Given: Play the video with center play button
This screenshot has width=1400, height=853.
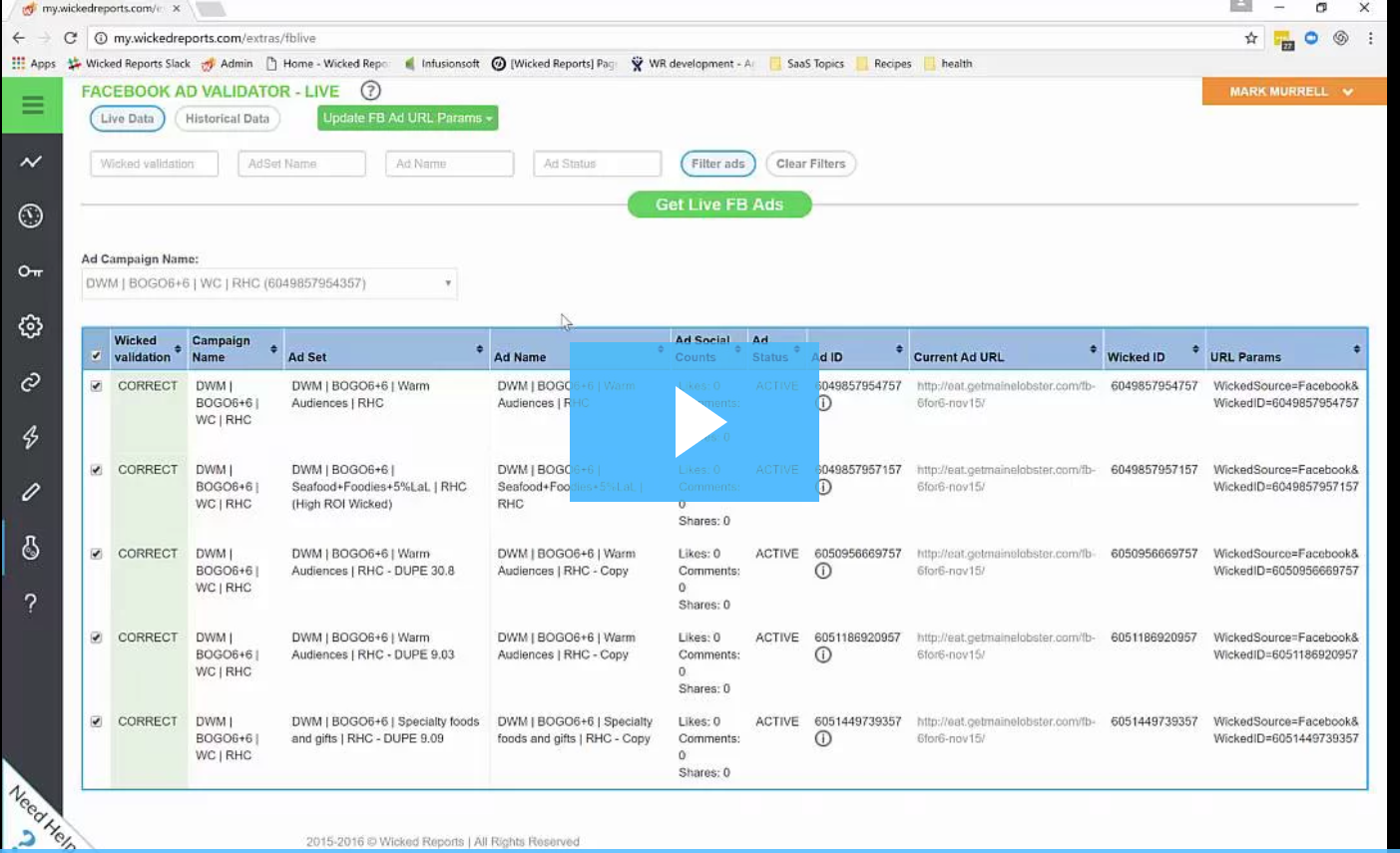Looking at the screenshot, I should tap(695, 422).
